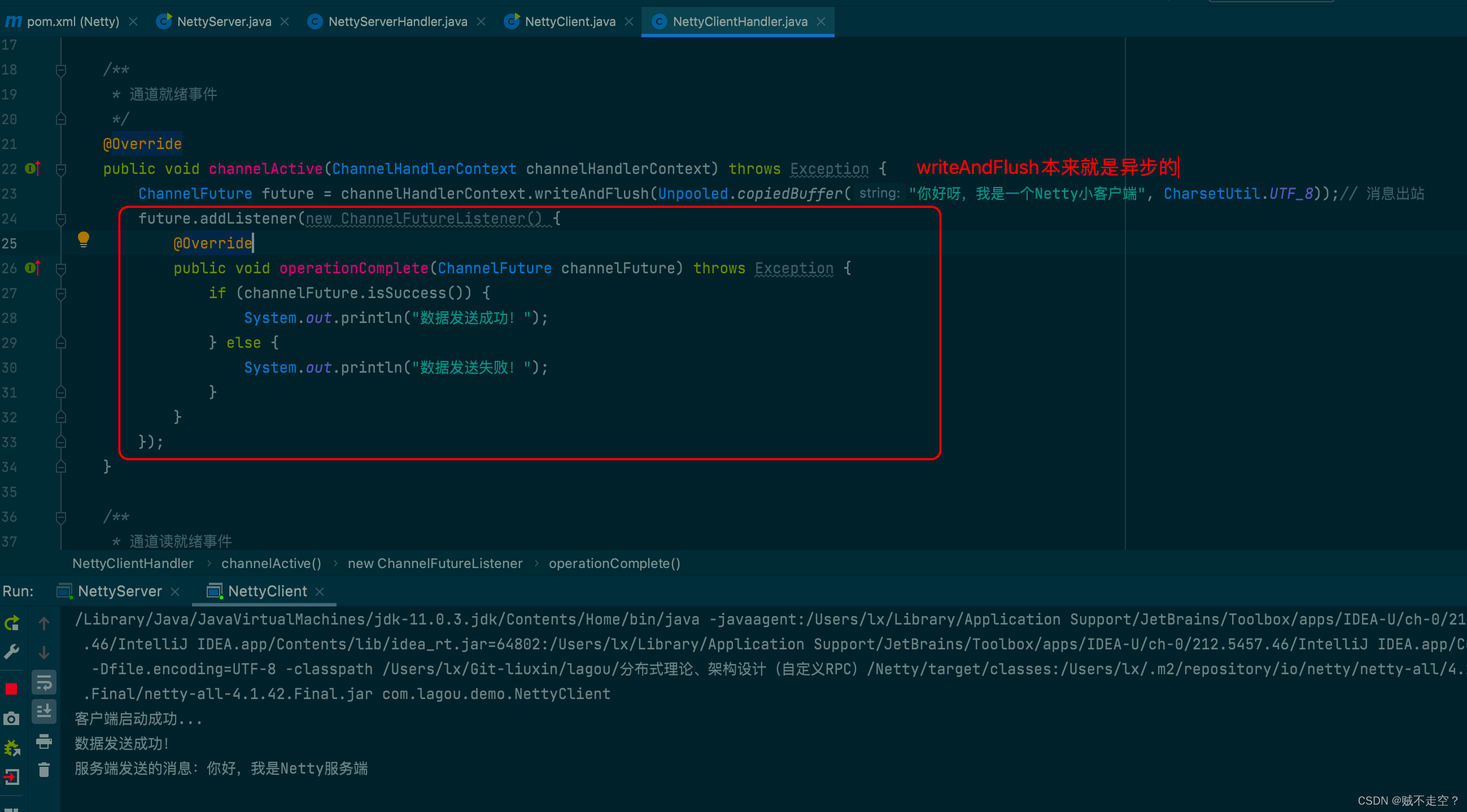This screenshot has height=812, width=1467.
Task: Open the NettyClient.java editor tab
Action: click(x=570, y=21)
